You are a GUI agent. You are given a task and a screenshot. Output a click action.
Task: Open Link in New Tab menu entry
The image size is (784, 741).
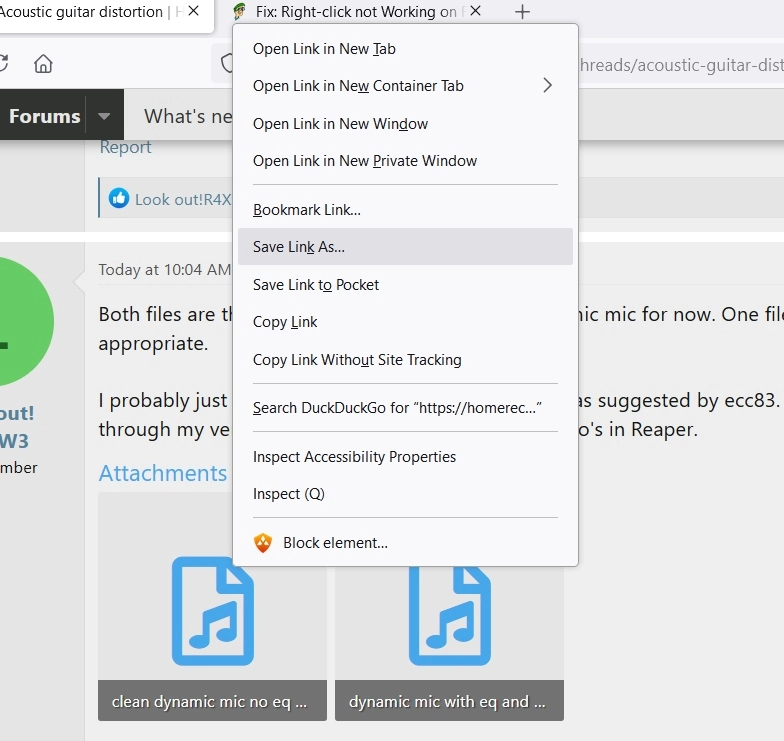pyautogui.click(x=405, y=49)
